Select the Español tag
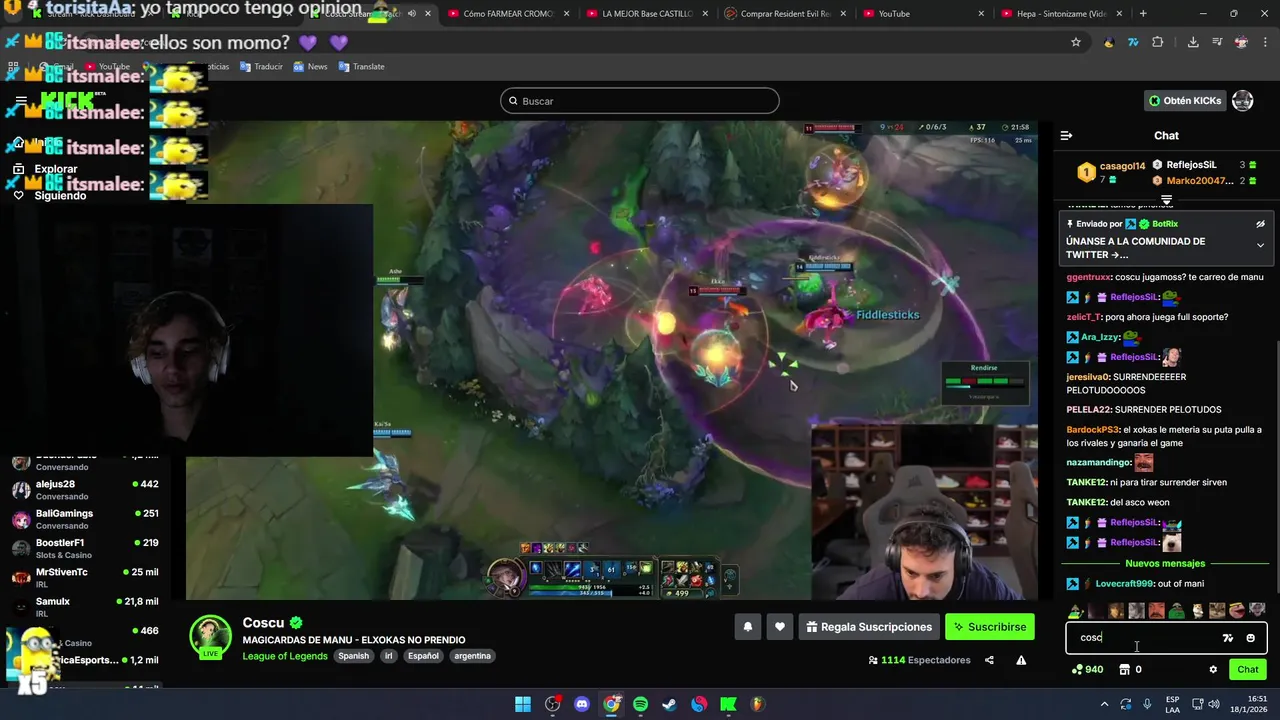Image resolution: width=1280 pixels, height=720 pixels. point(423,656)
